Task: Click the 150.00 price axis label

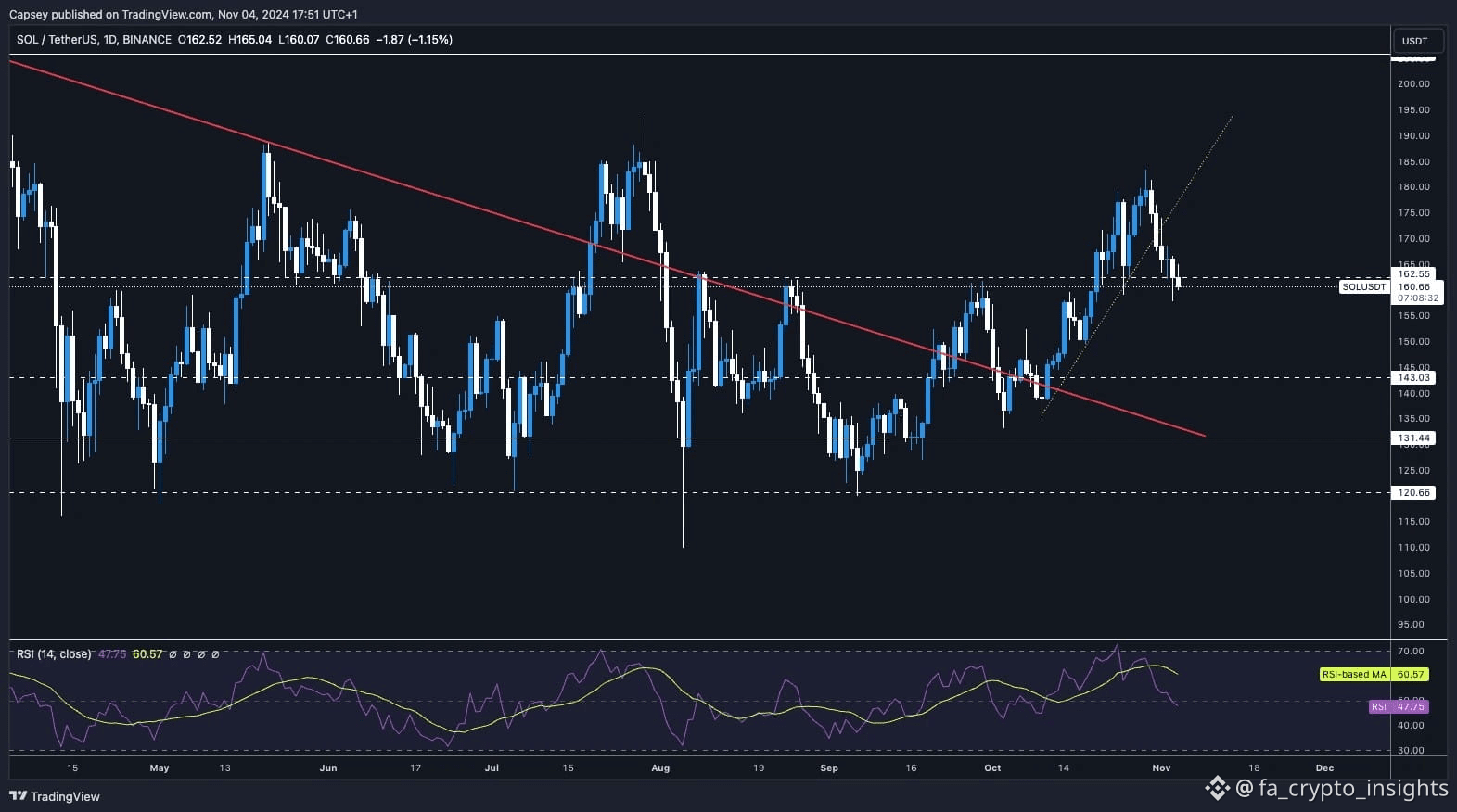Action: pyautogui.click(x=1414, y=341)
